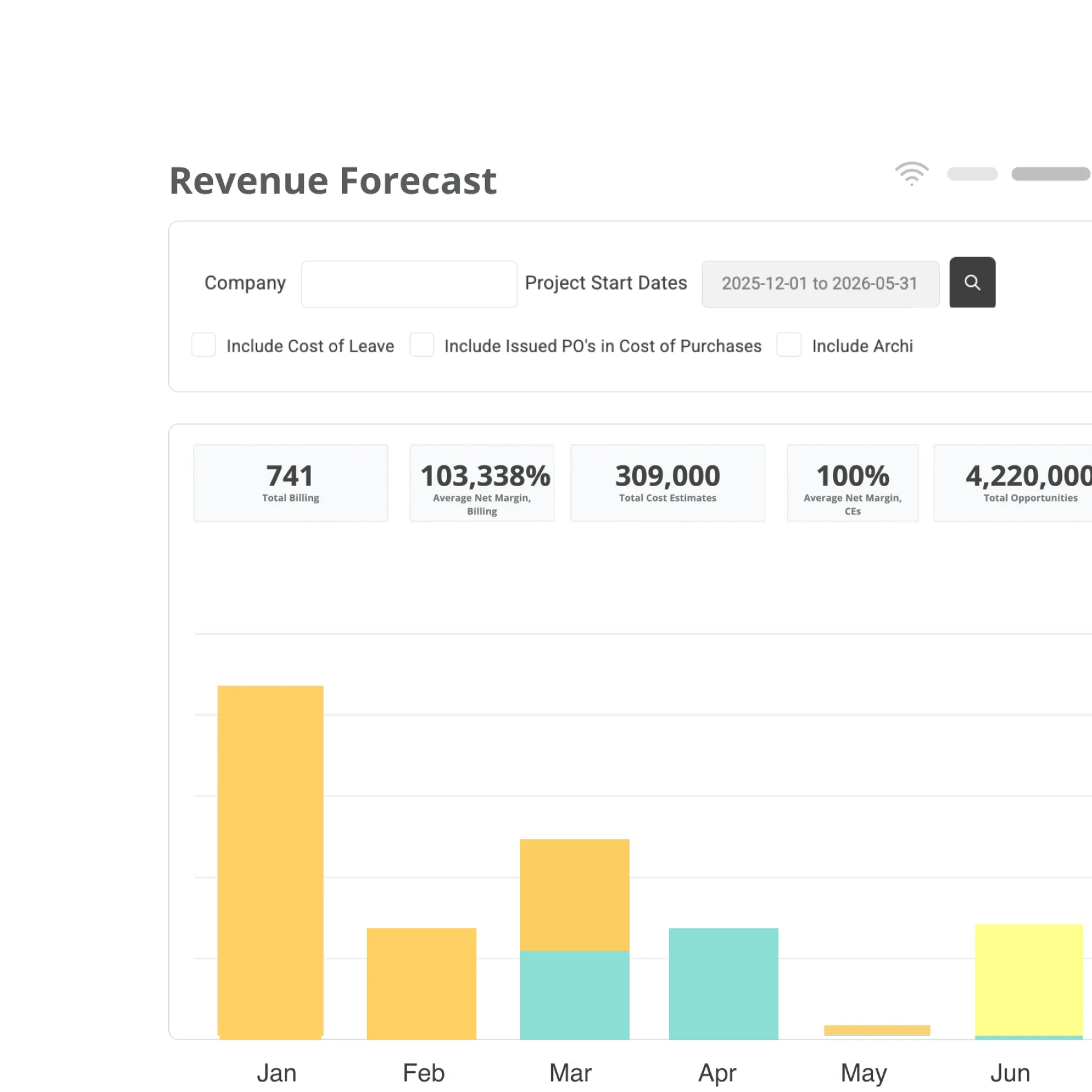This screenshot has height=1092, width=1092.
Task: Click the orange Jan bar
Action: [x=270, y=862]
